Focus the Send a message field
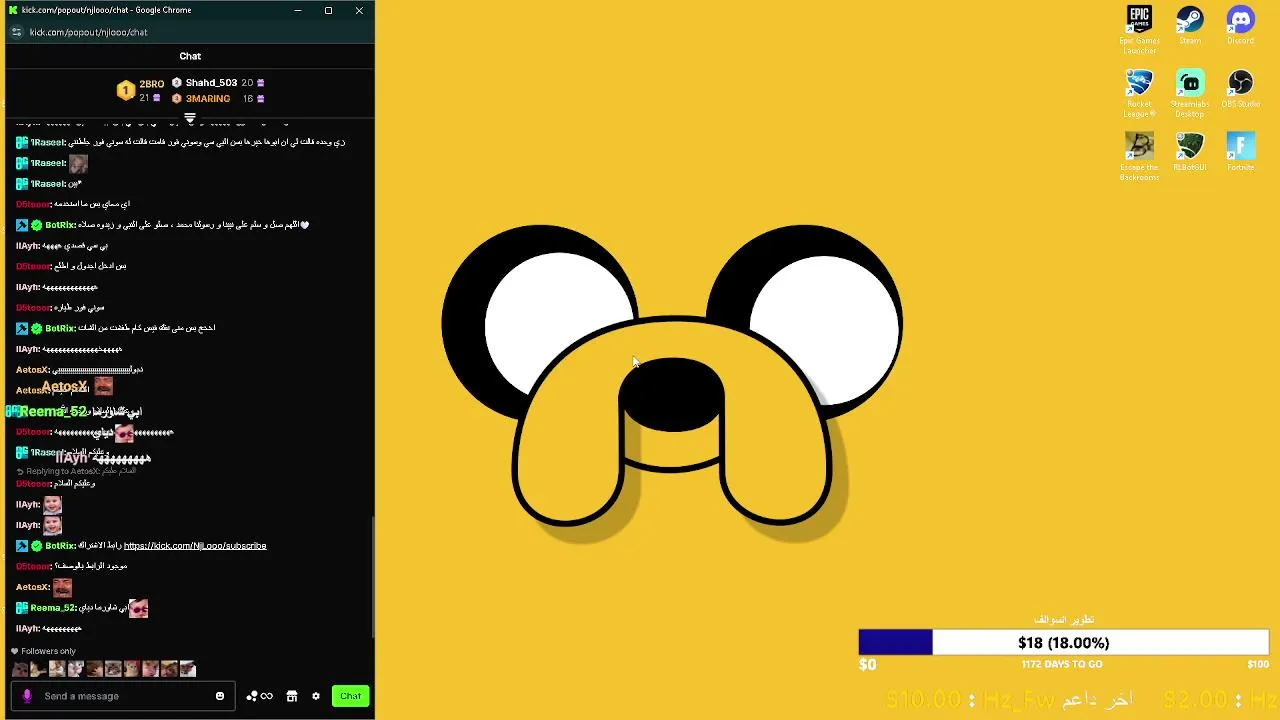This screenshot has width=1280, height=720. tap(125, 696)
